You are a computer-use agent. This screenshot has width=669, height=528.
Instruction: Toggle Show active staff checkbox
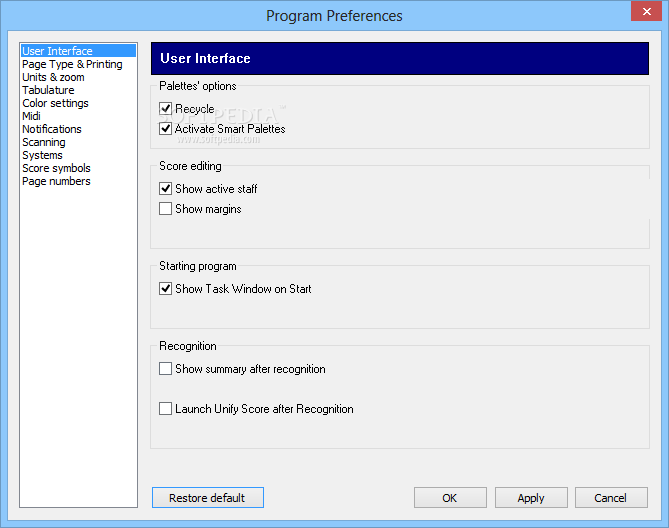pyautogui.click(x=166, y=189)
